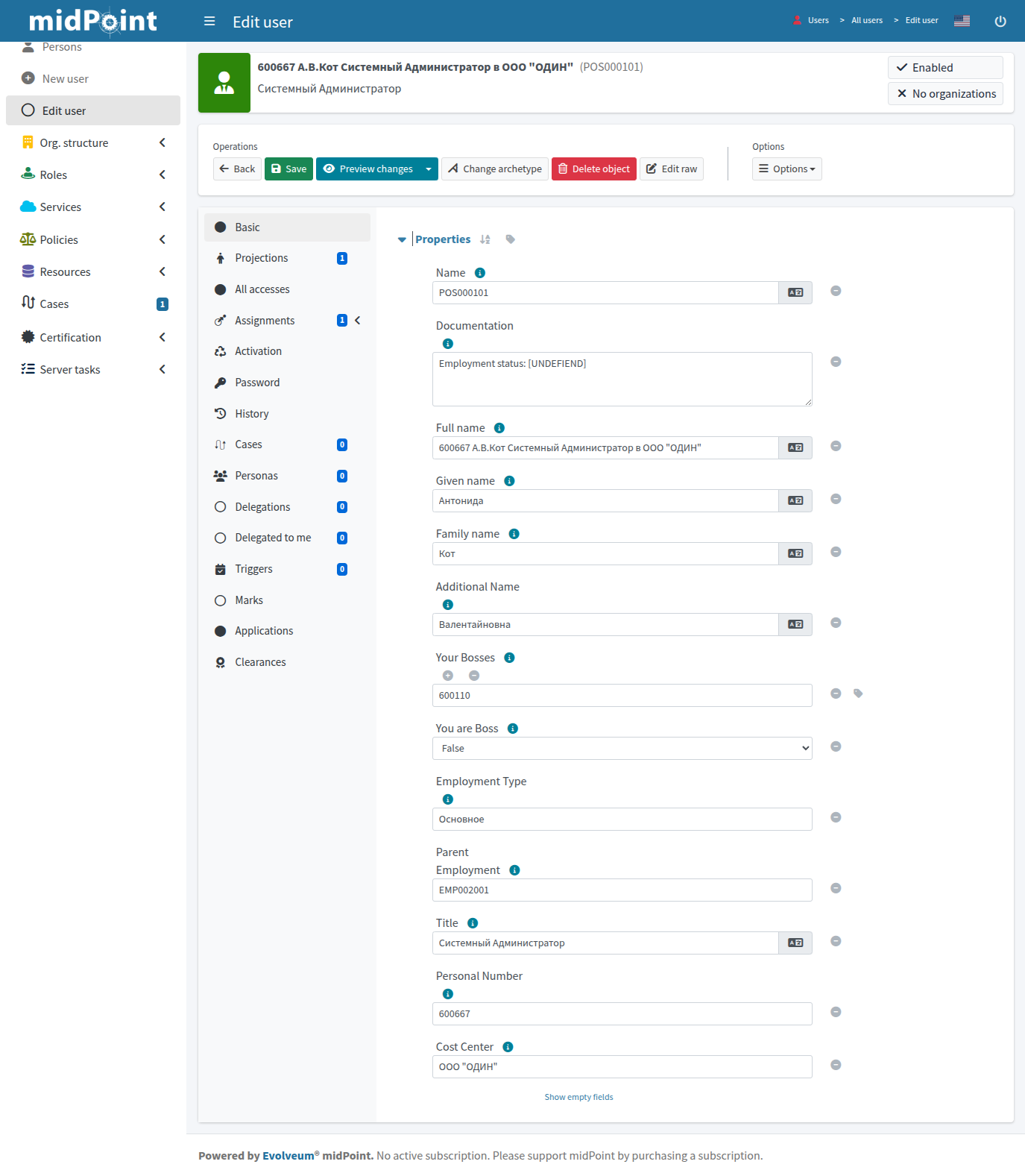Expand Roles sidebar menu
This screenshot has height=1176, width=1025.
point(93,174)
